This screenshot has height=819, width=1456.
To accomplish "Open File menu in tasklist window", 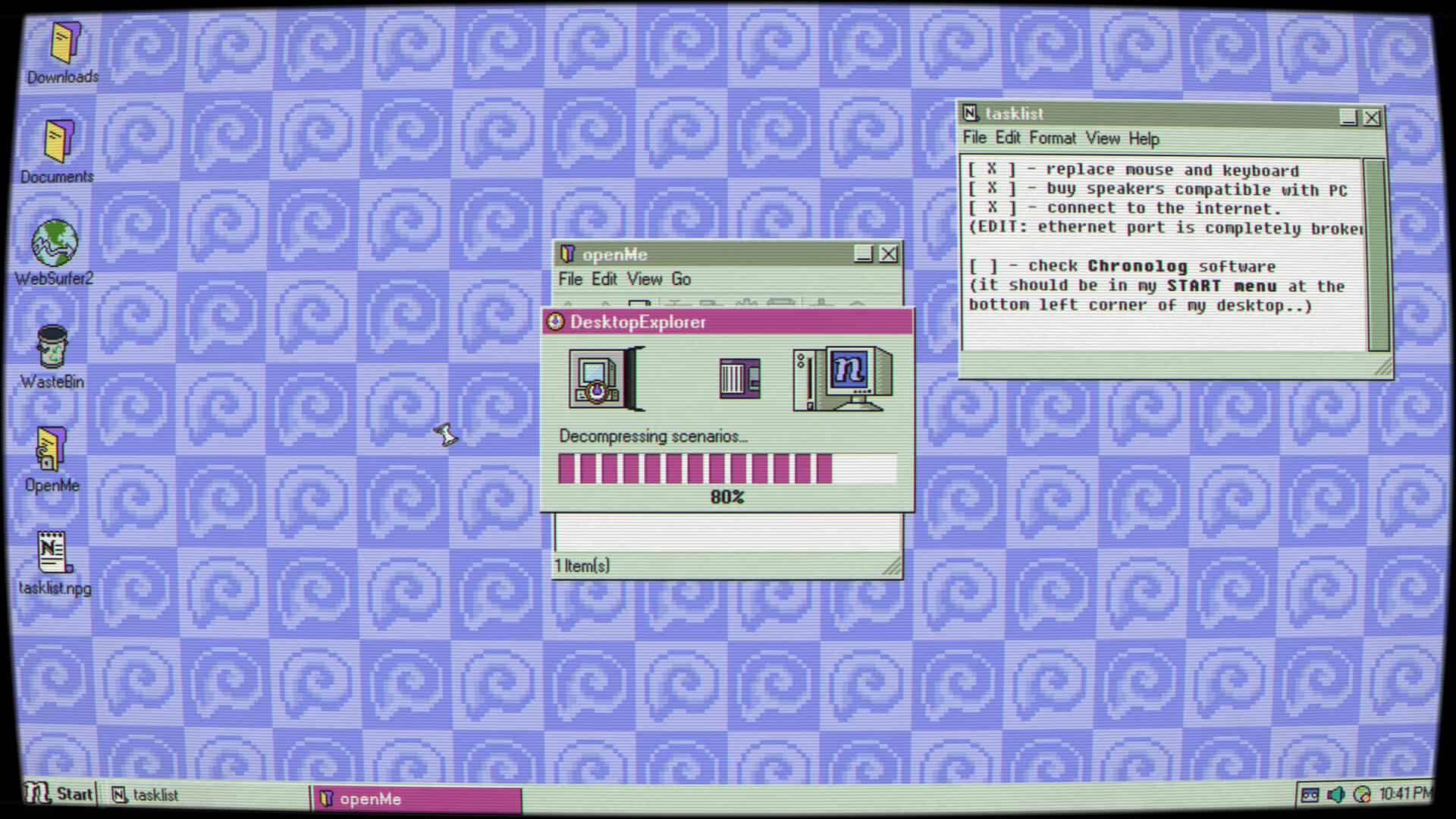I will [974, 137].
